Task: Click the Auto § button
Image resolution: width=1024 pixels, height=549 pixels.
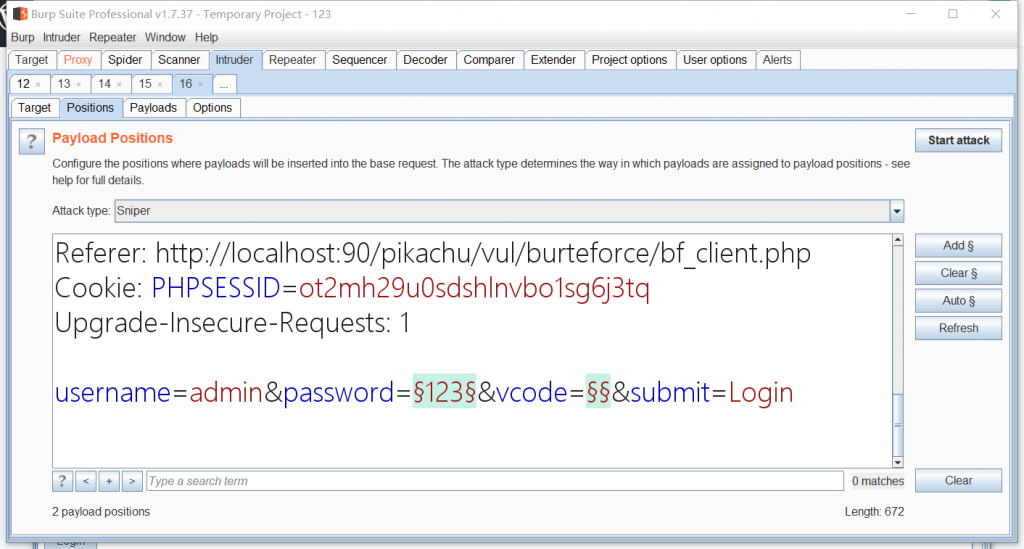Action: [958, 301]
